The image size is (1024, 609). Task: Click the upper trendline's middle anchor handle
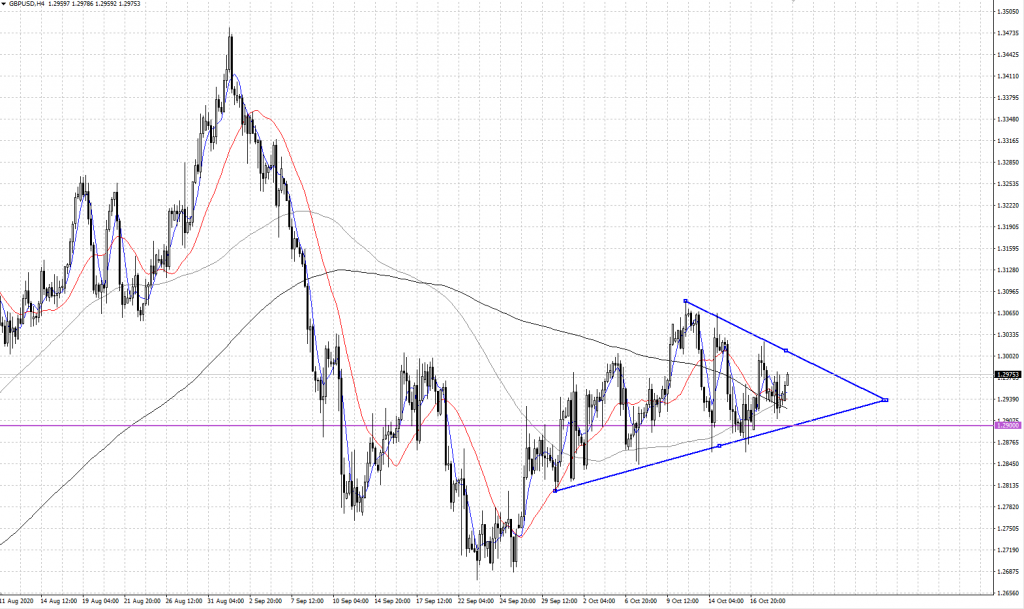[786, 350]
